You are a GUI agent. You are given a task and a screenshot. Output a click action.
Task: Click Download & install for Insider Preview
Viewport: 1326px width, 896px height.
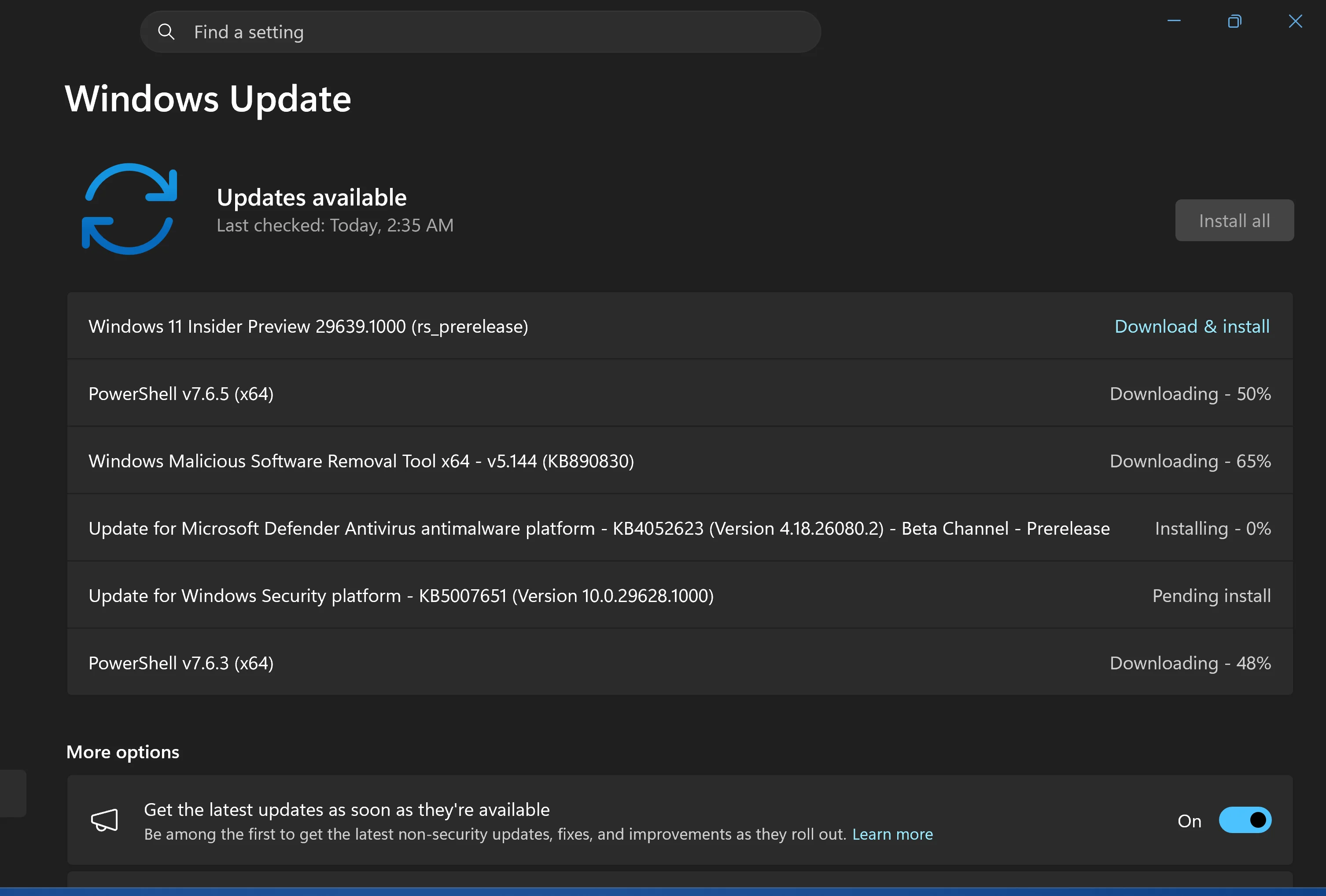point(1192,326)
